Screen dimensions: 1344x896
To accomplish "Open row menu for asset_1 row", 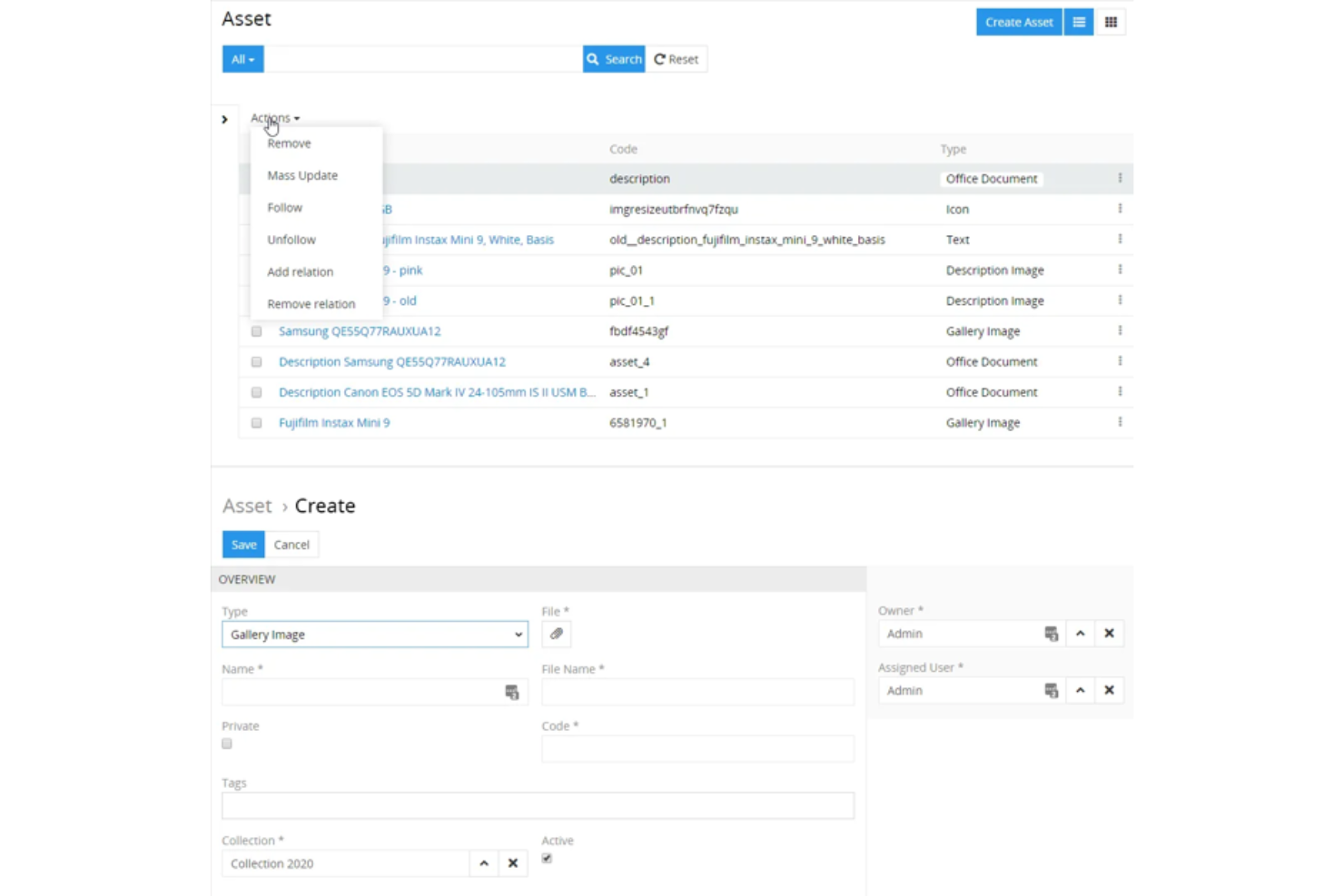I will pos(1120,392).
